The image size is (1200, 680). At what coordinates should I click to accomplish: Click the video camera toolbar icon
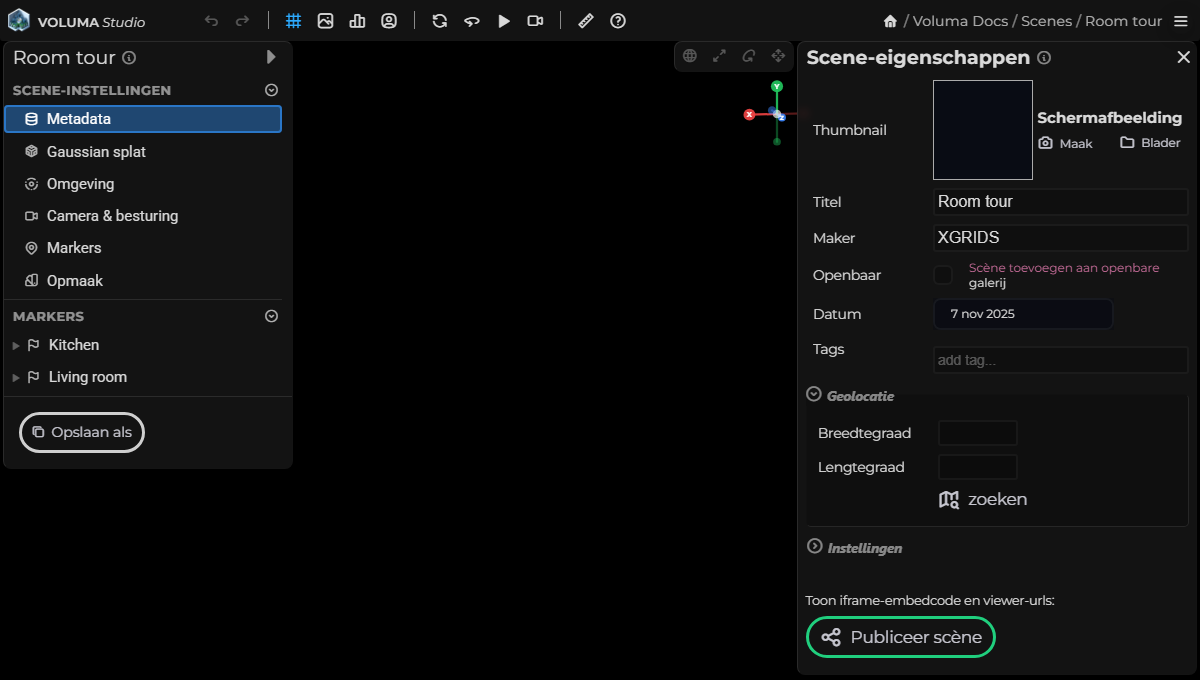(535, 21)
